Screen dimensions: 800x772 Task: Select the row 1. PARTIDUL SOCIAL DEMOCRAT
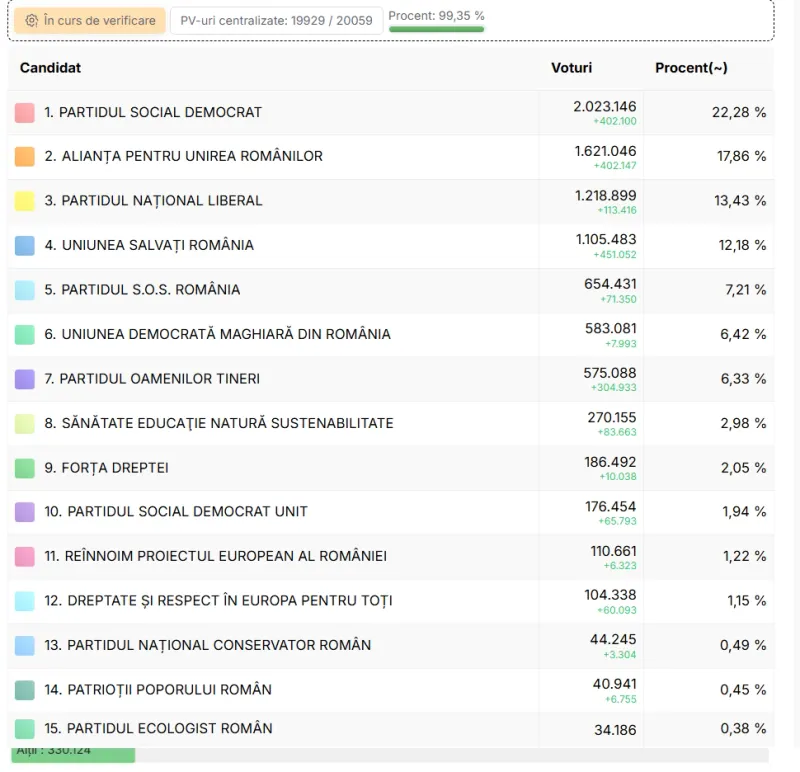coord(391,113)
